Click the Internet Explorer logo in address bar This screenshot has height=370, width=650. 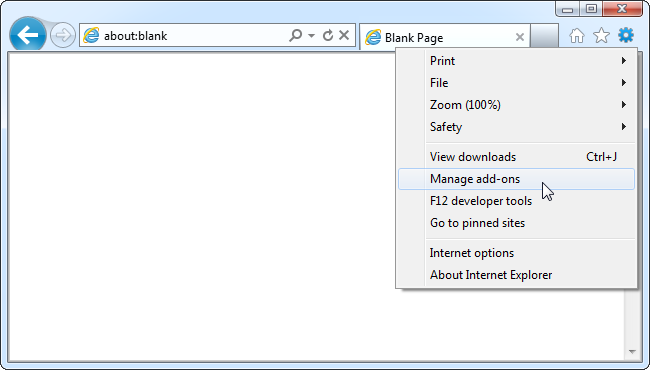tap(91, 36)
